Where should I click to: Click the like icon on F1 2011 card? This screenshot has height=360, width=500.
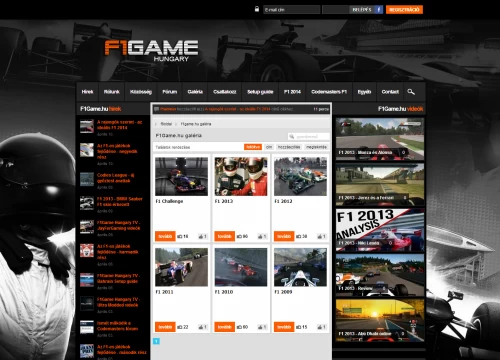[201, 327]
